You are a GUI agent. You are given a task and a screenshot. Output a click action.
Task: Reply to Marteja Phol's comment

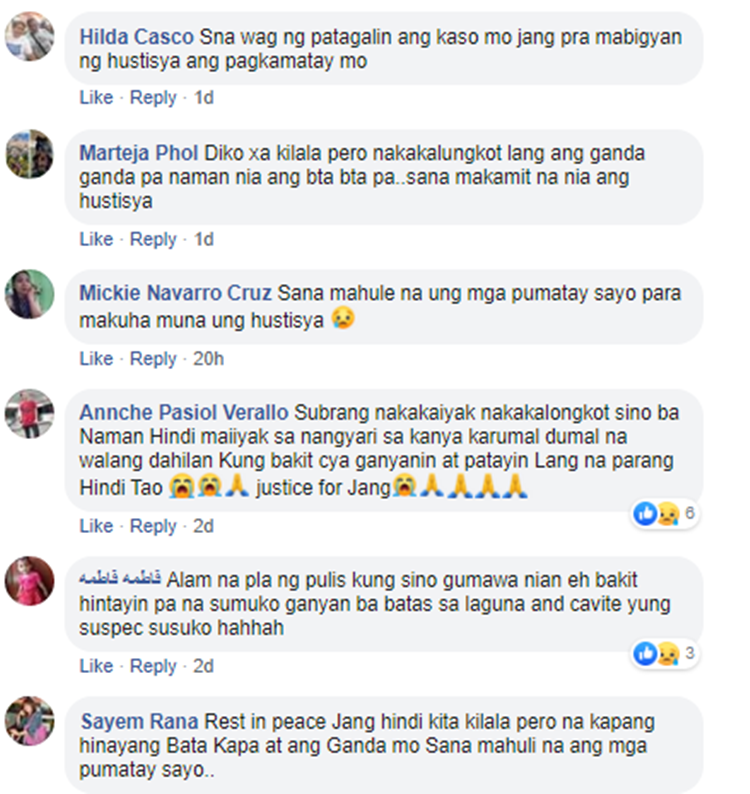153,239
